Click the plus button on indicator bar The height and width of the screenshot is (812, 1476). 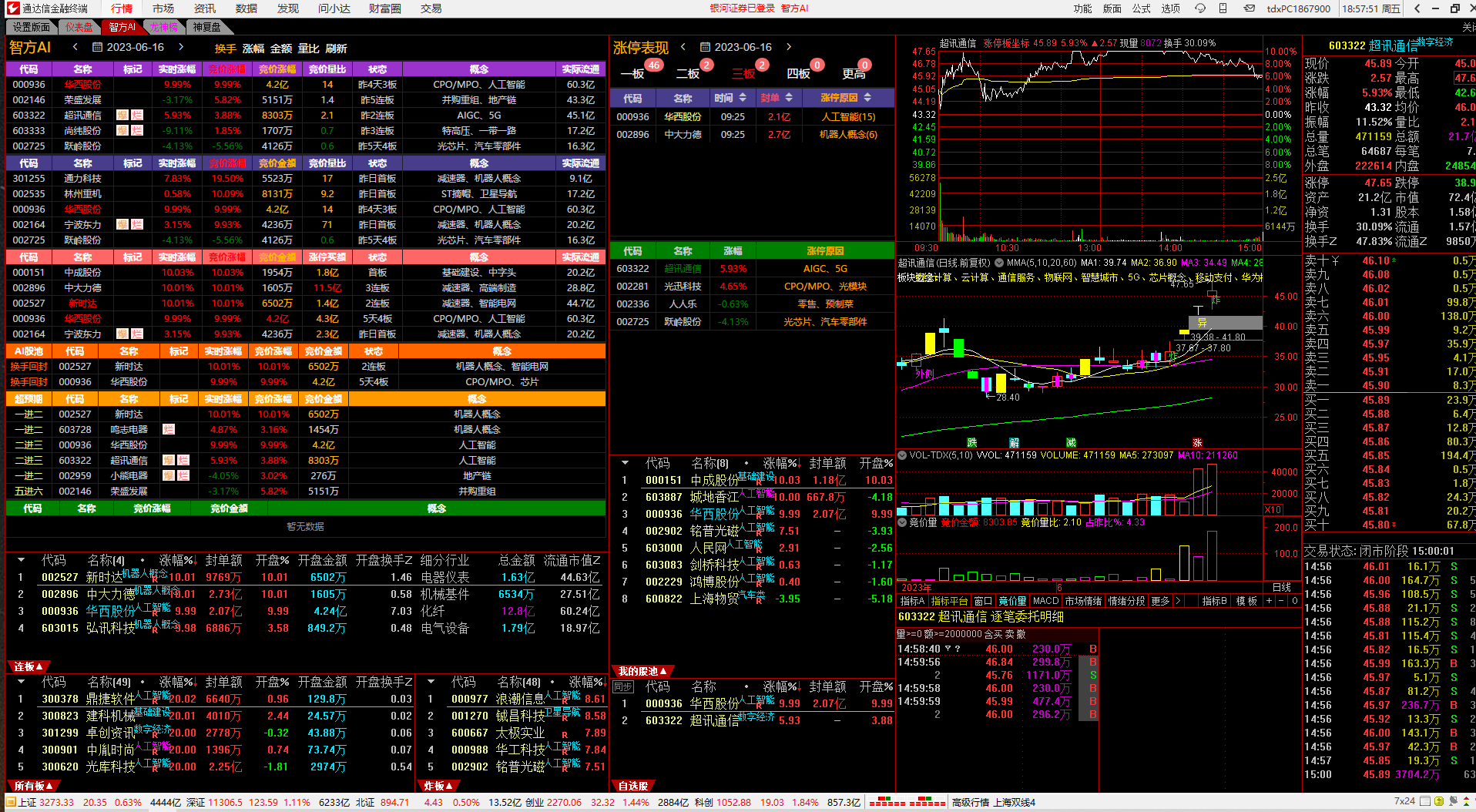[1269, 601]
